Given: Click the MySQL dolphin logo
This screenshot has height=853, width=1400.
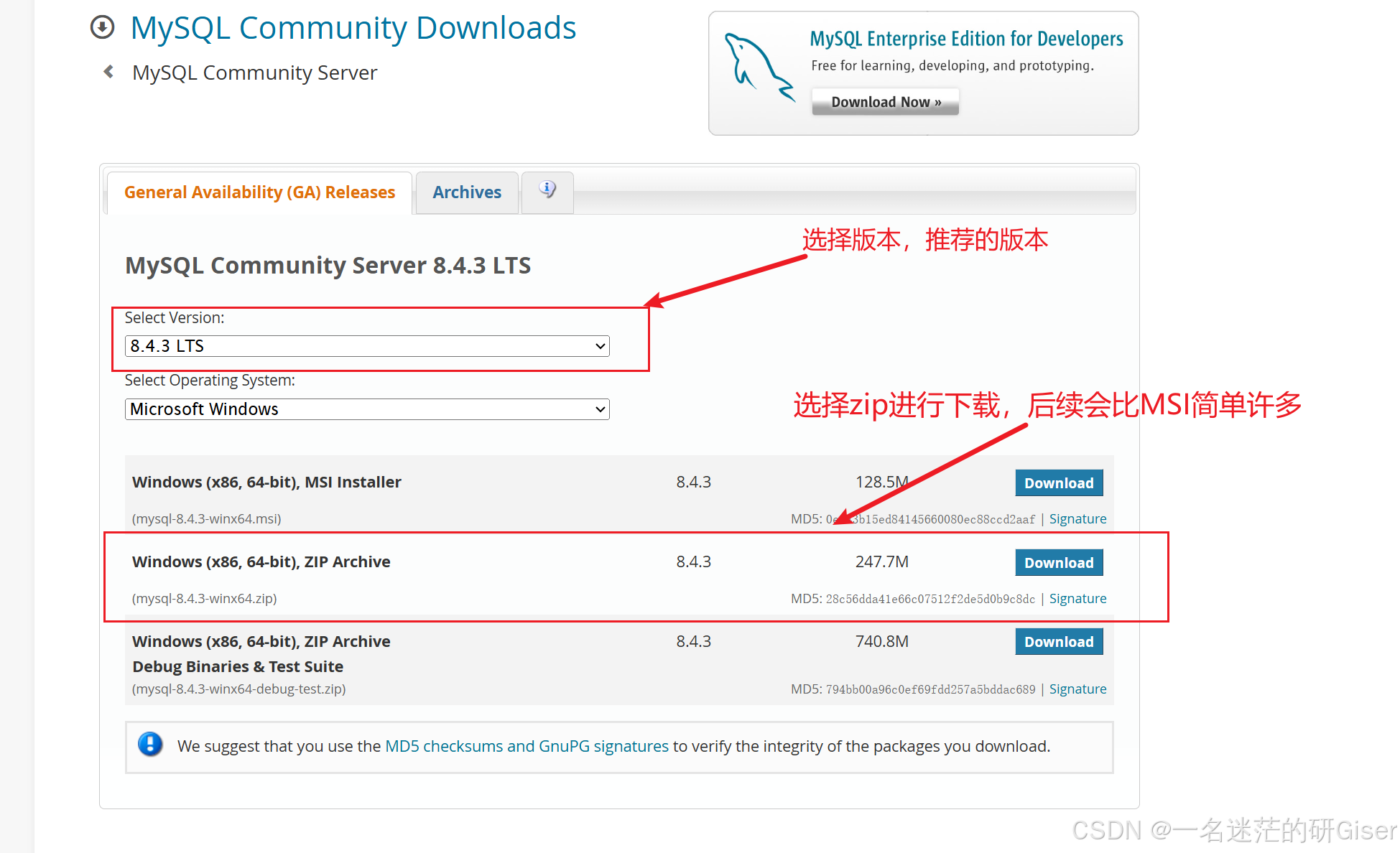Looking at the screenshot, I should (759, 67).
